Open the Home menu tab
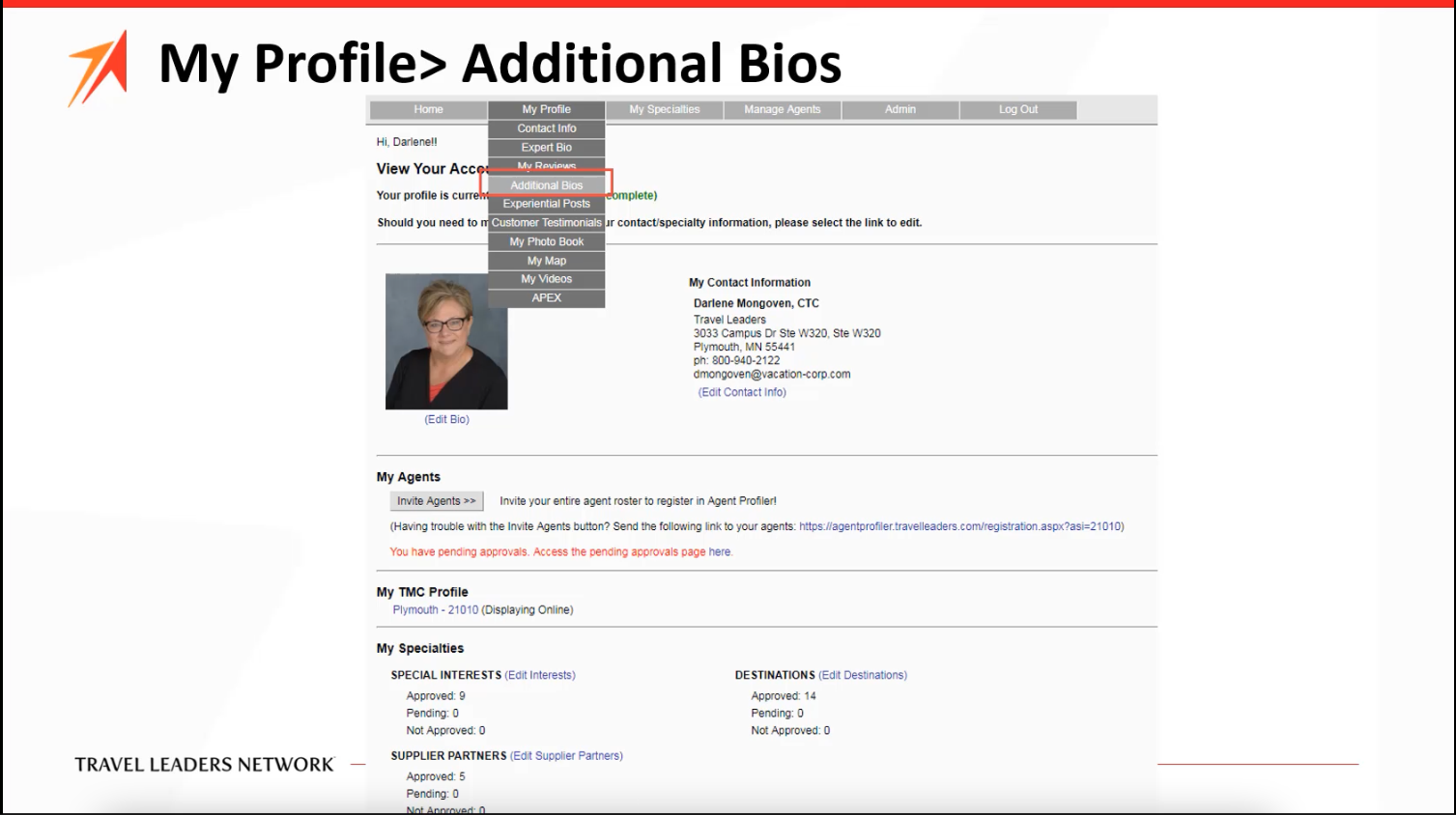 point(428,110)
